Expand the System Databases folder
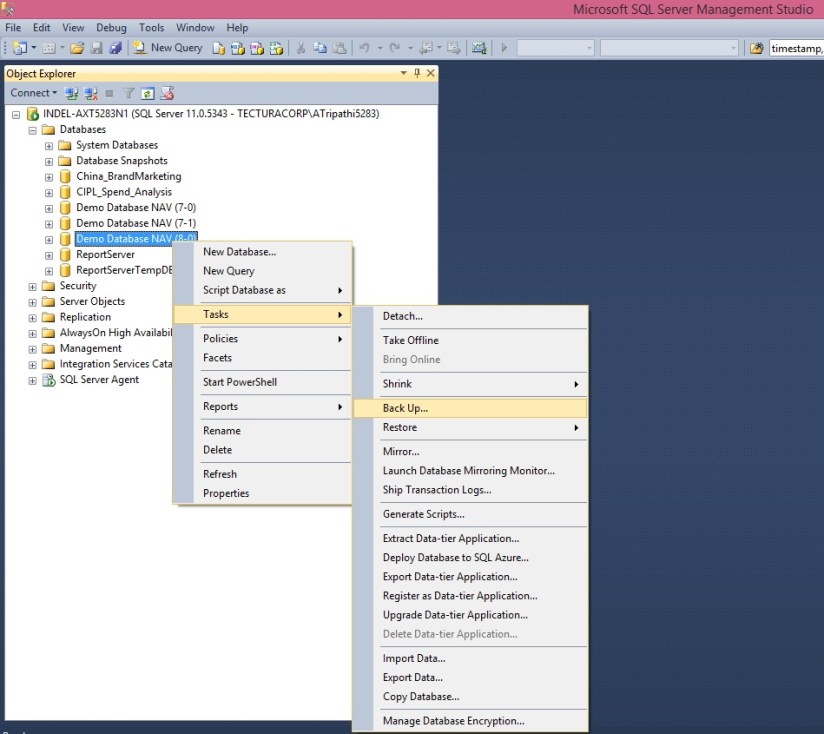Image resolution: width=824 pixels, height=734 pixels. pos(49,146)
